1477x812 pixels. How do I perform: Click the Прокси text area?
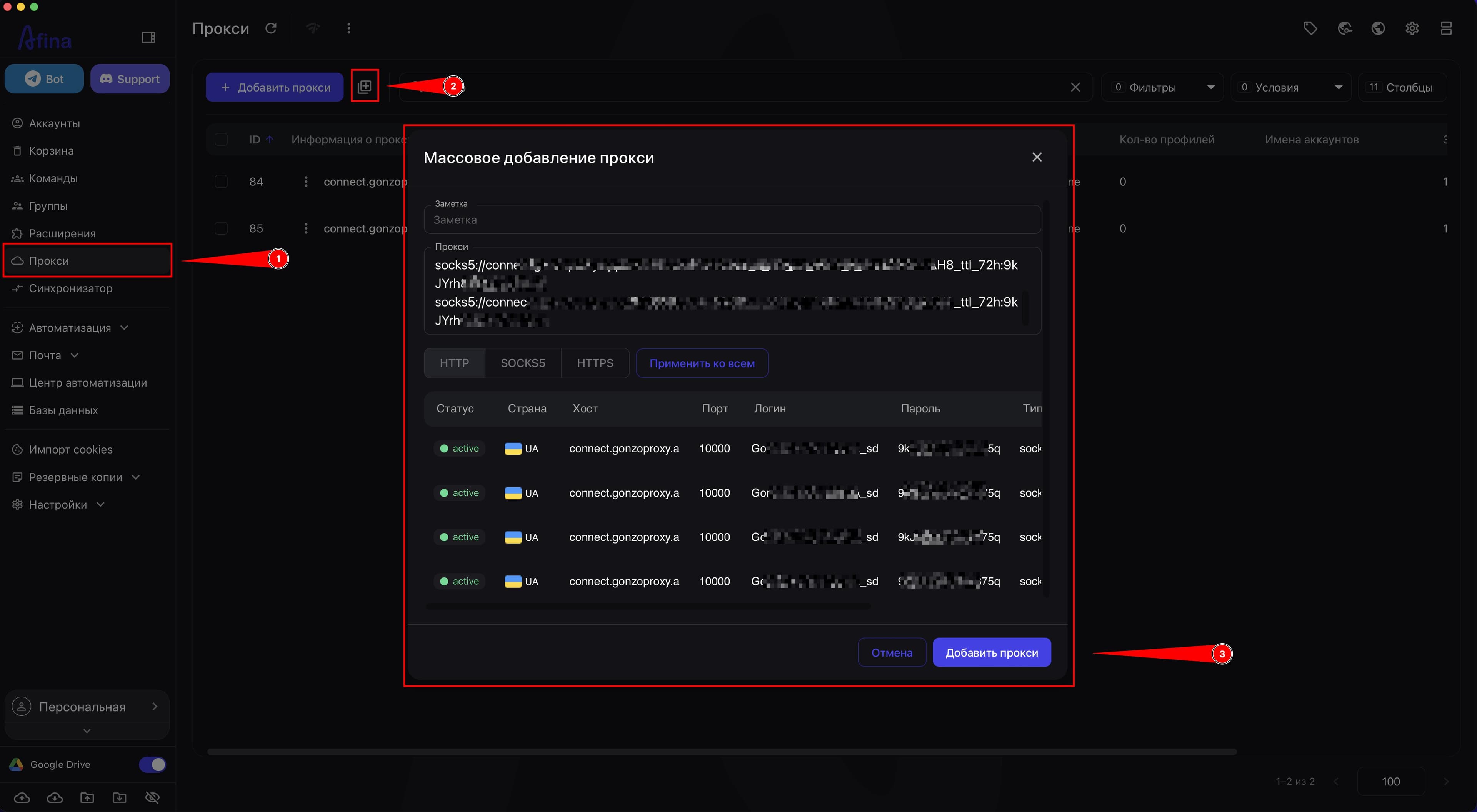point(732,291)
